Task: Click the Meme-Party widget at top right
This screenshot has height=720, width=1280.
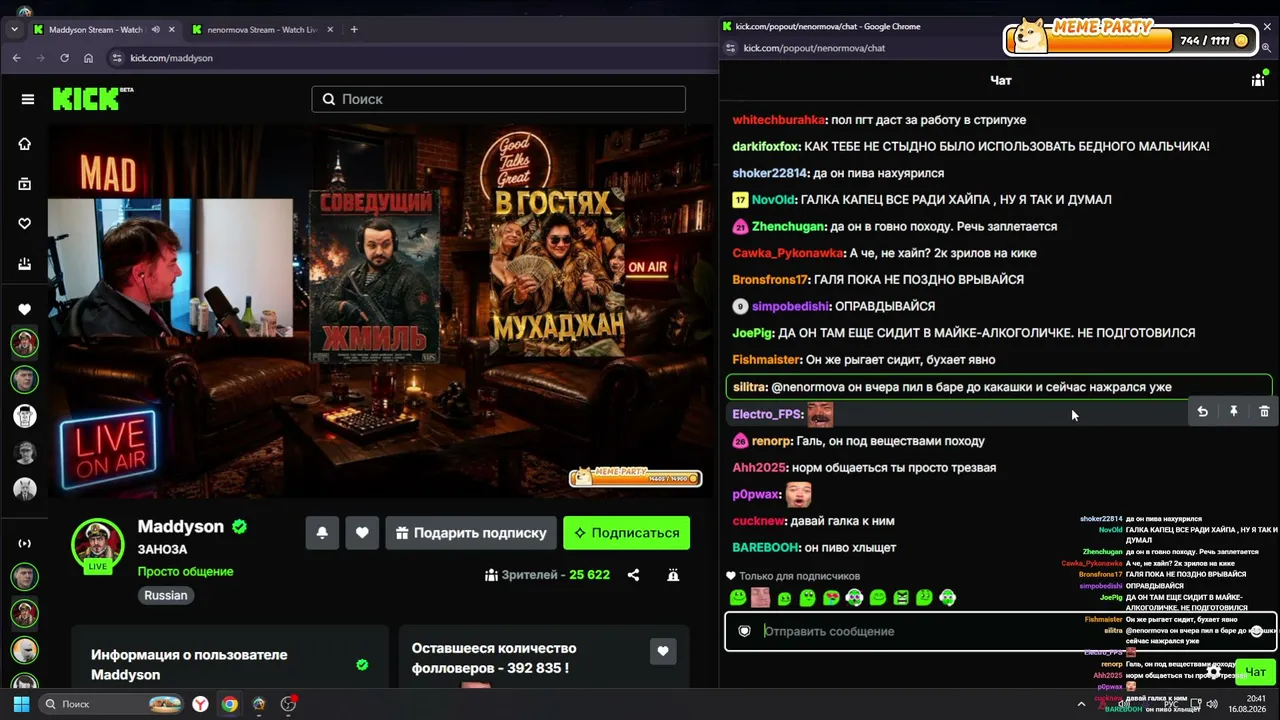Action: click(1131, 38)
